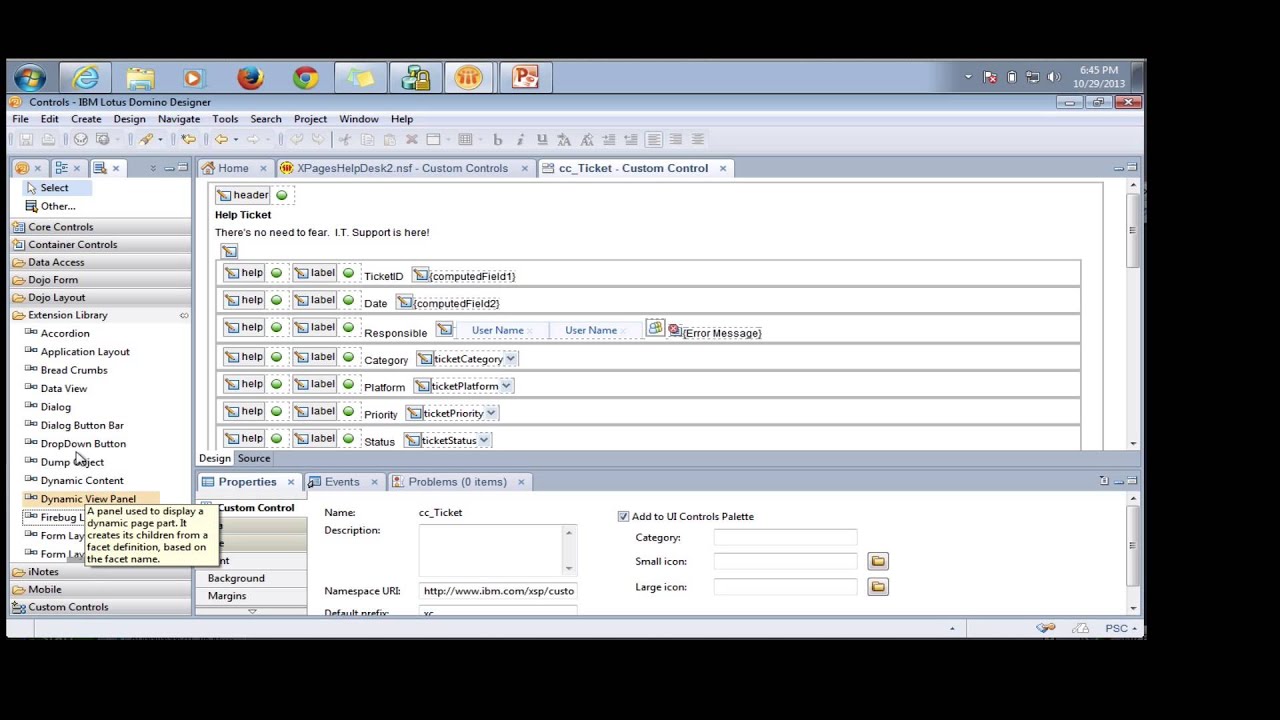Click the PSC indicator in status bar
This screenshot has width=1280, height=720.
tap(1116, 628)
